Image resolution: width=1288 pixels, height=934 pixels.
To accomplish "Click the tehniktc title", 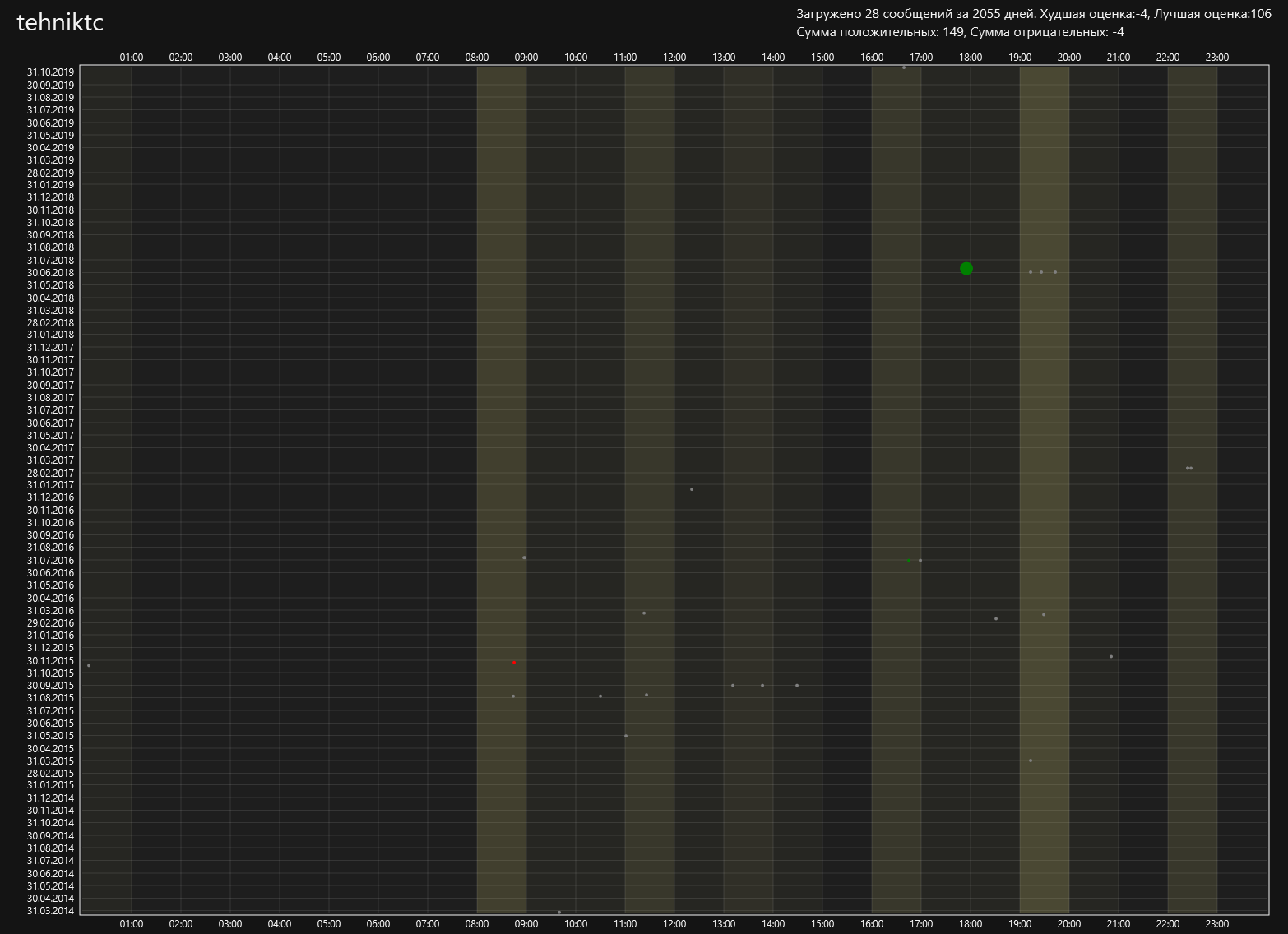I will (x=60, y=22).
